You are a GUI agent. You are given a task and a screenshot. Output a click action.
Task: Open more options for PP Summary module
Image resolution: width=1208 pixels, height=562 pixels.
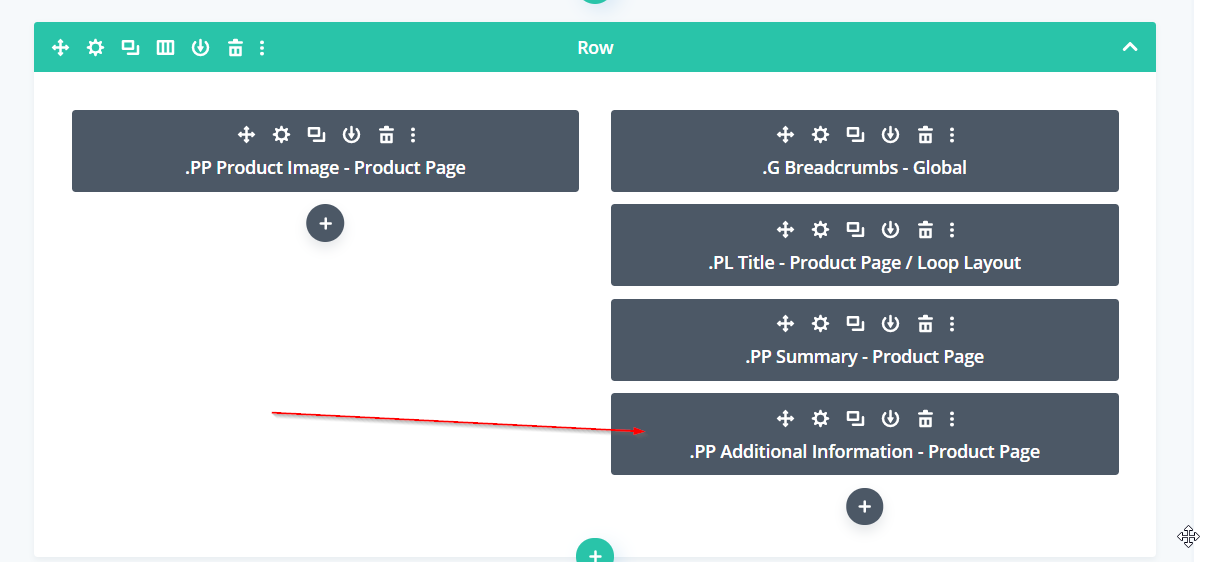[x=952, y=324]
